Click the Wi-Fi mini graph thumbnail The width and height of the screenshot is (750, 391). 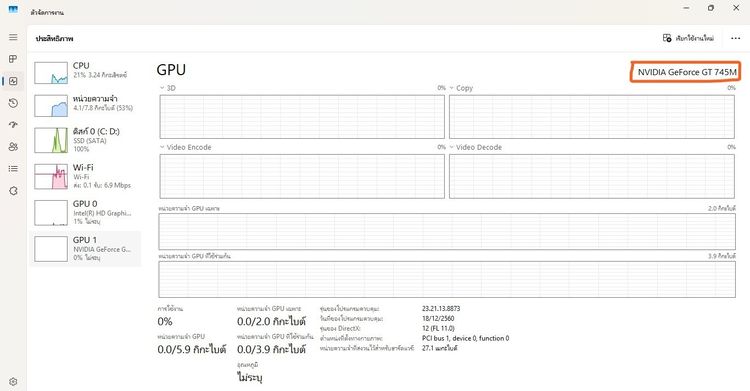click(51, 177)
